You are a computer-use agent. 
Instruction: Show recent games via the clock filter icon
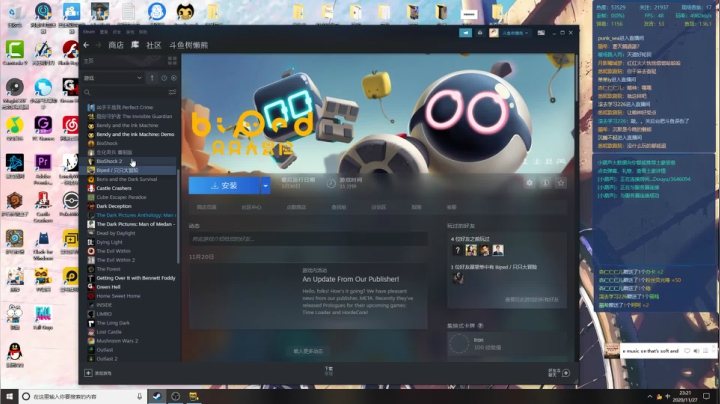[x=164, y=78]
